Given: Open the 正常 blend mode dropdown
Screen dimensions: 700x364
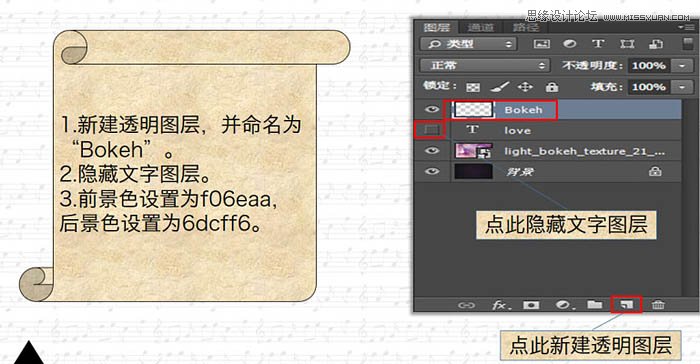Looking at the screenshot, I should coord(484,65).
